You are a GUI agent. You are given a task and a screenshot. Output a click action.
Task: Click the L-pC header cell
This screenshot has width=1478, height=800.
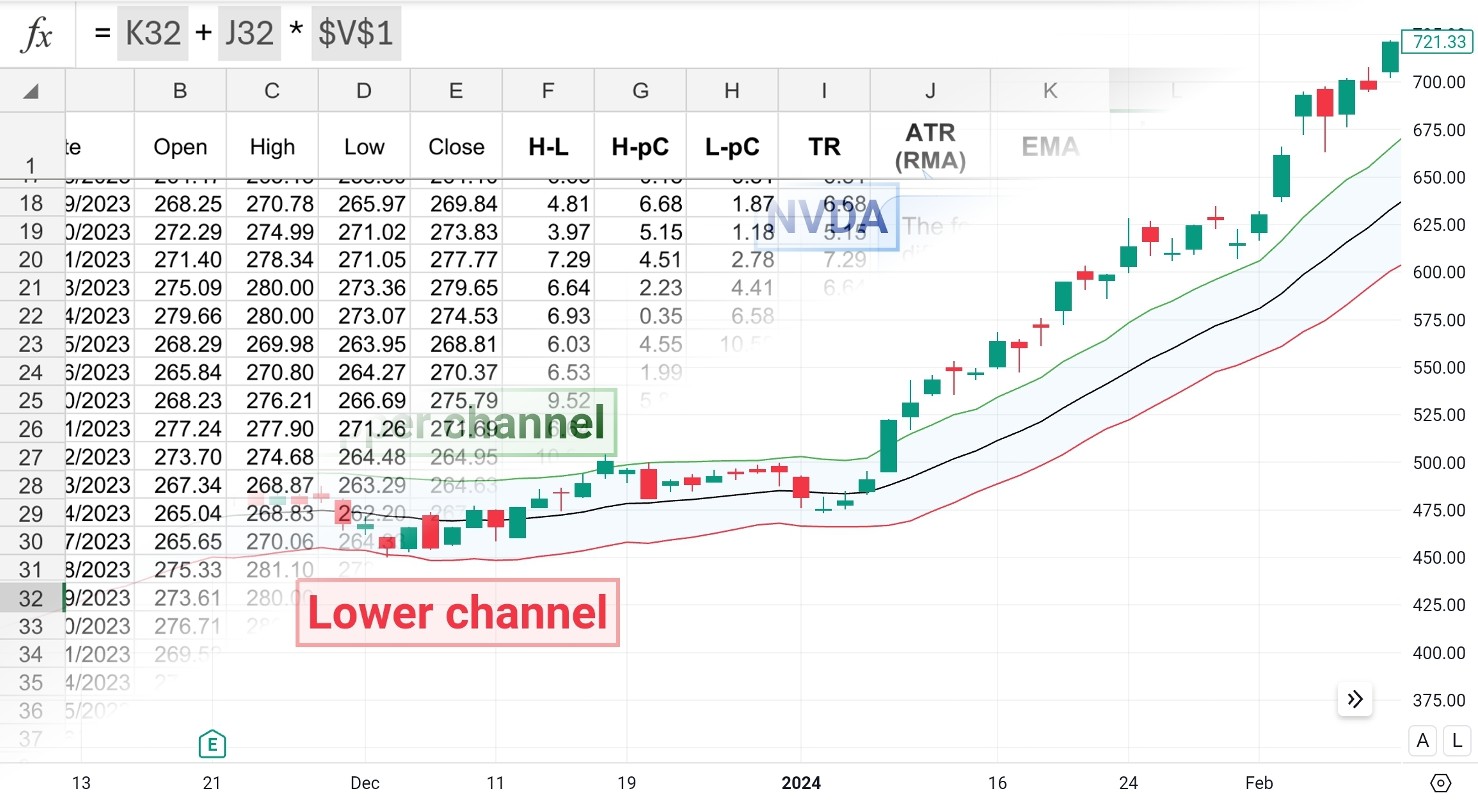point(732,147)
